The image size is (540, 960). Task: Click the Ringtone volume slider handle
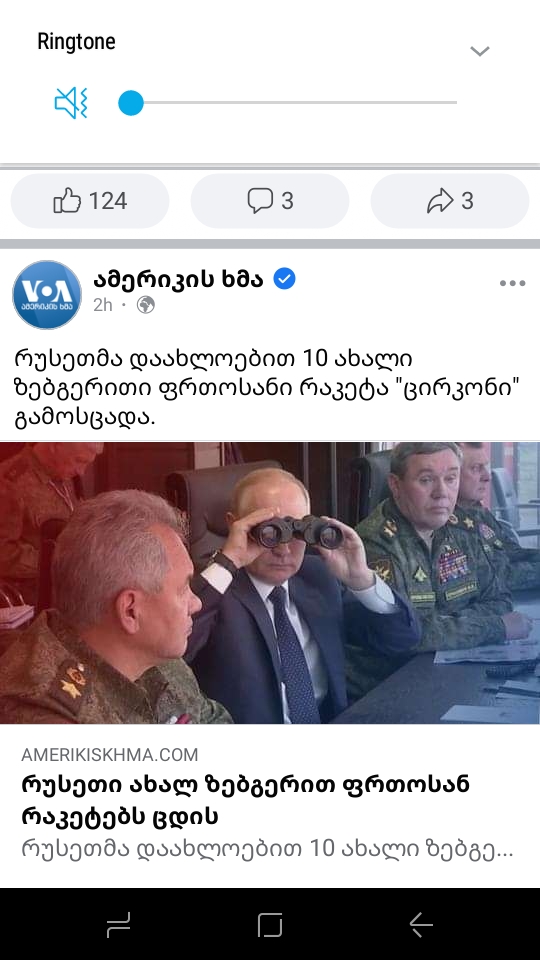tap(130, 103)
